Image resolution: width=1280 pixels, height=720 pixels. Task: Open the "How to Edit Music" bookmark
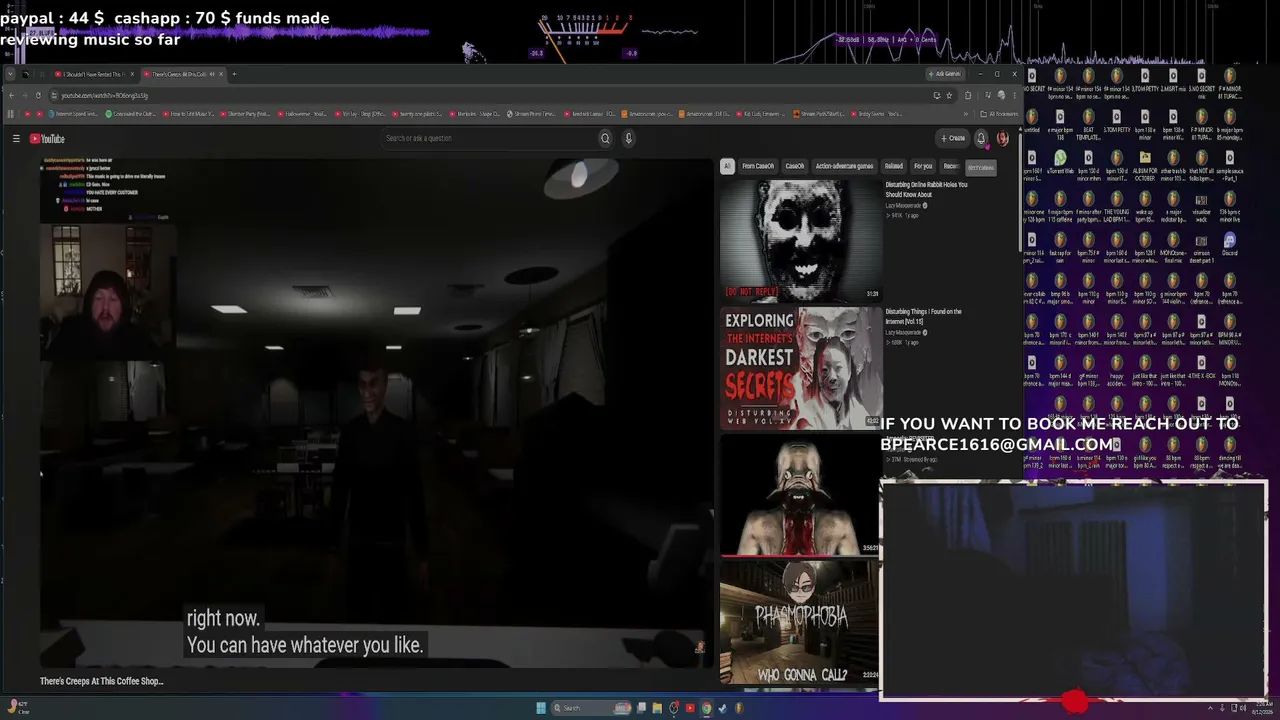click(x=189, y=114)
